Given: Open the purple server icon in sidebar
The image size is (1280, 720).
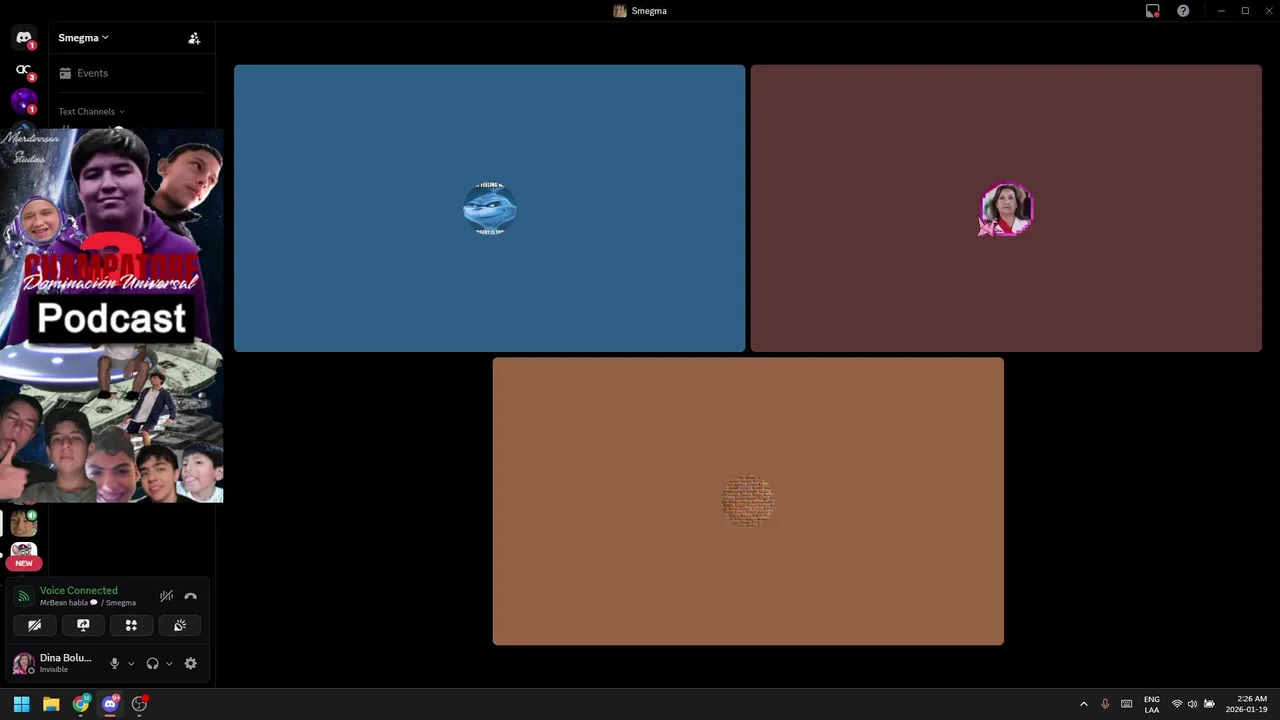Looking at the screenshot, I should pyautogui.click(x=24, y=101).
